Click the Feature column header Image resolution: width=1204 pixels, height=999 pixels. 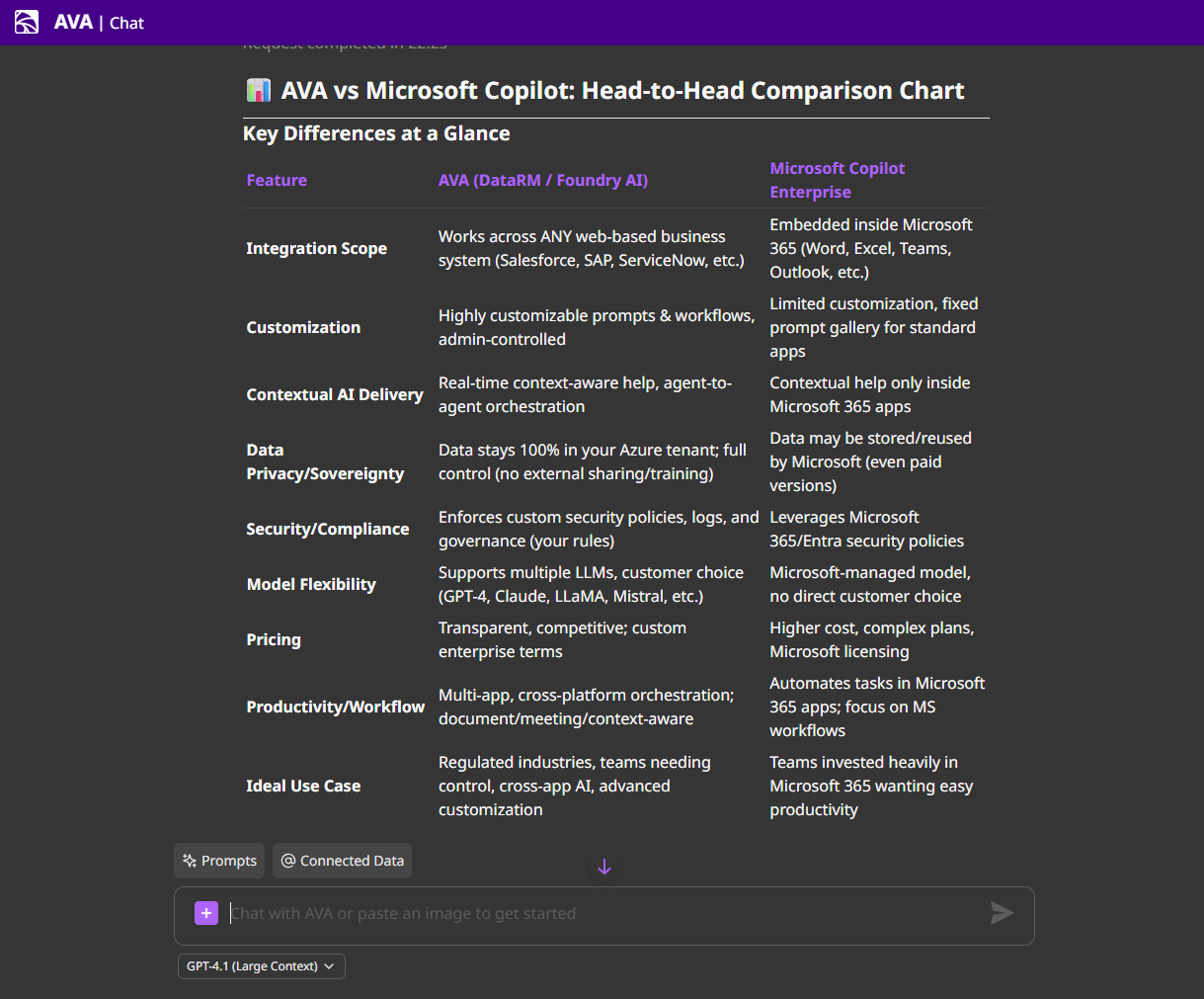277,180
